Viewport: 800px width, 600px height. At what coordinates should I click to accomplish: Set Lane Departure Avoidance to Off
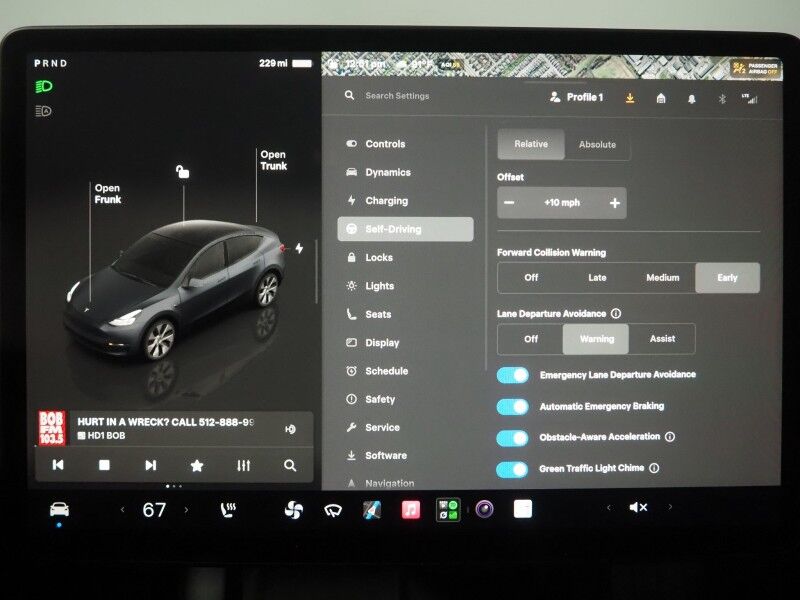531,339
